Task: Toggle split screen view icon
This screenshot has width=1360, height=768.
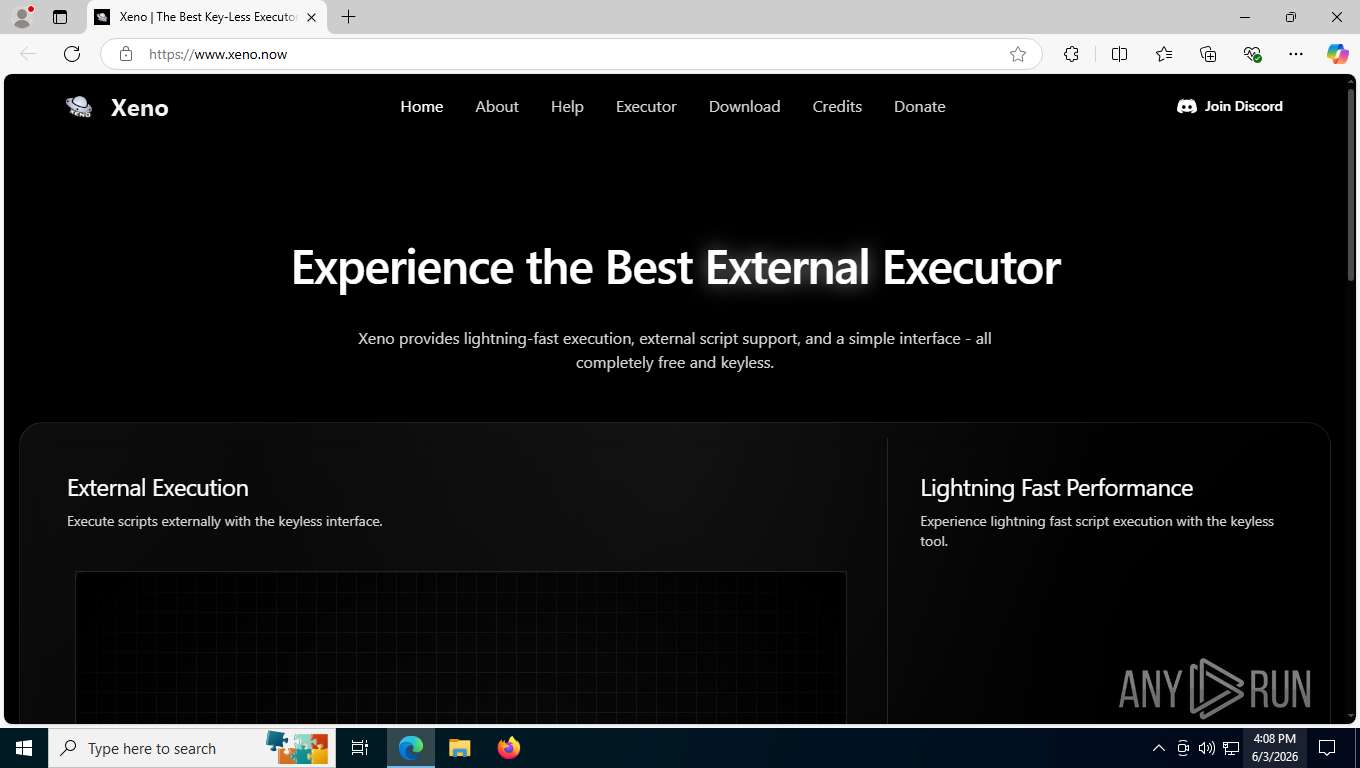Action: pos(1120,54)
